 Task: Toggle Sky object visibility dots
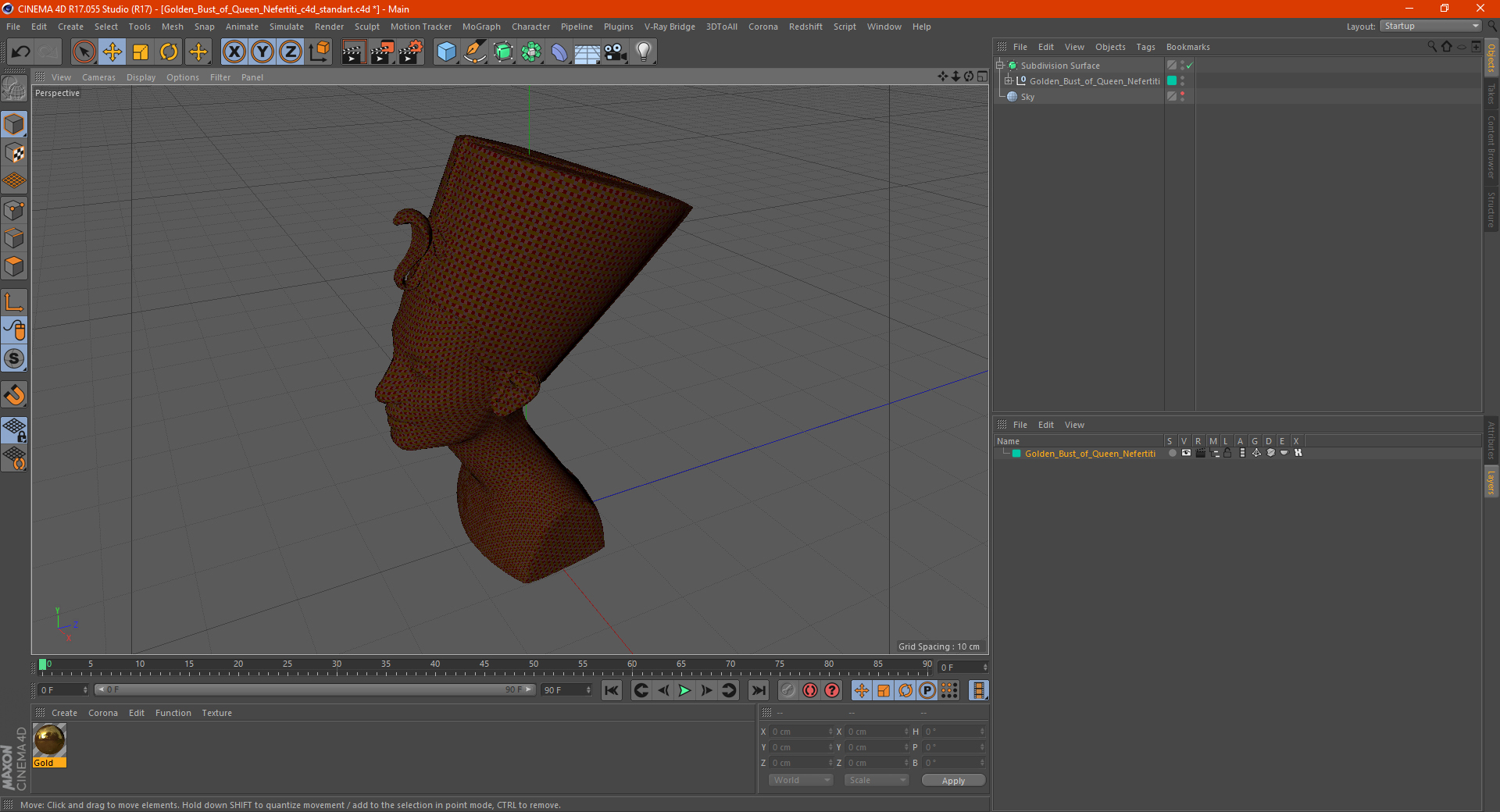coord(1182,97)
